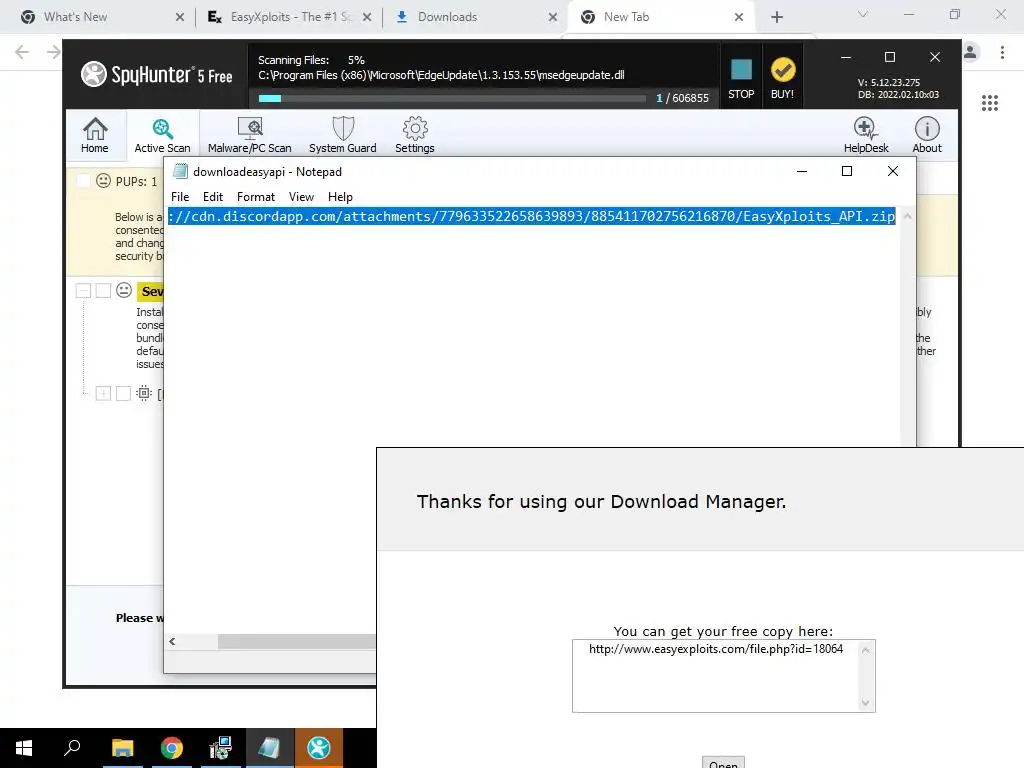Toggle the detected item checkbox
Screen dimensions: 1024x768
click(123, 393)
